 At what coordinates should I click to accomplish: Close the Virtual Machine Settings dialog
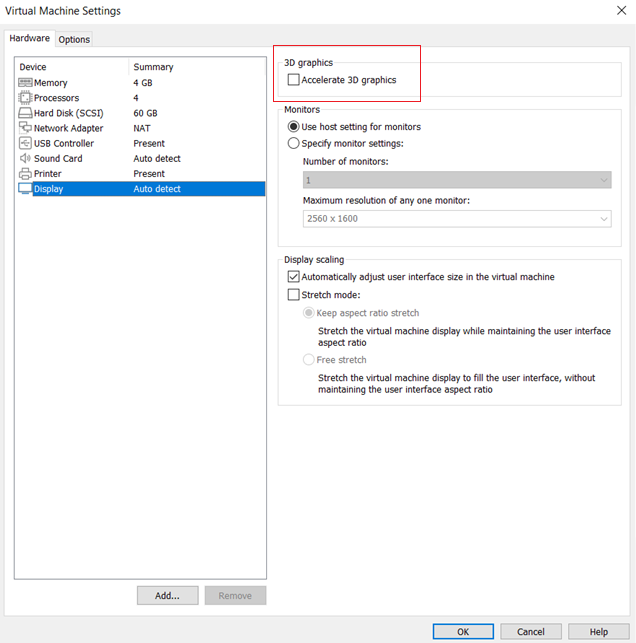tap(622, 11)
